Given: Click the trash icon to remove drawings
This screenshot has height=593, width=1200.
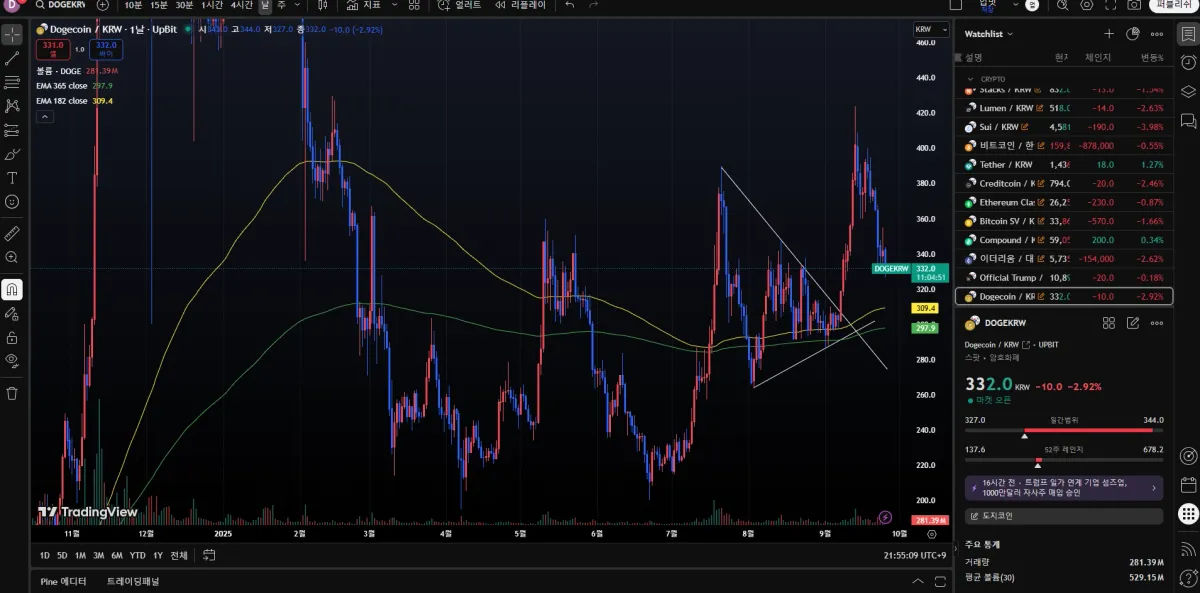Looking at the screenshot, I should click(12, 393).
